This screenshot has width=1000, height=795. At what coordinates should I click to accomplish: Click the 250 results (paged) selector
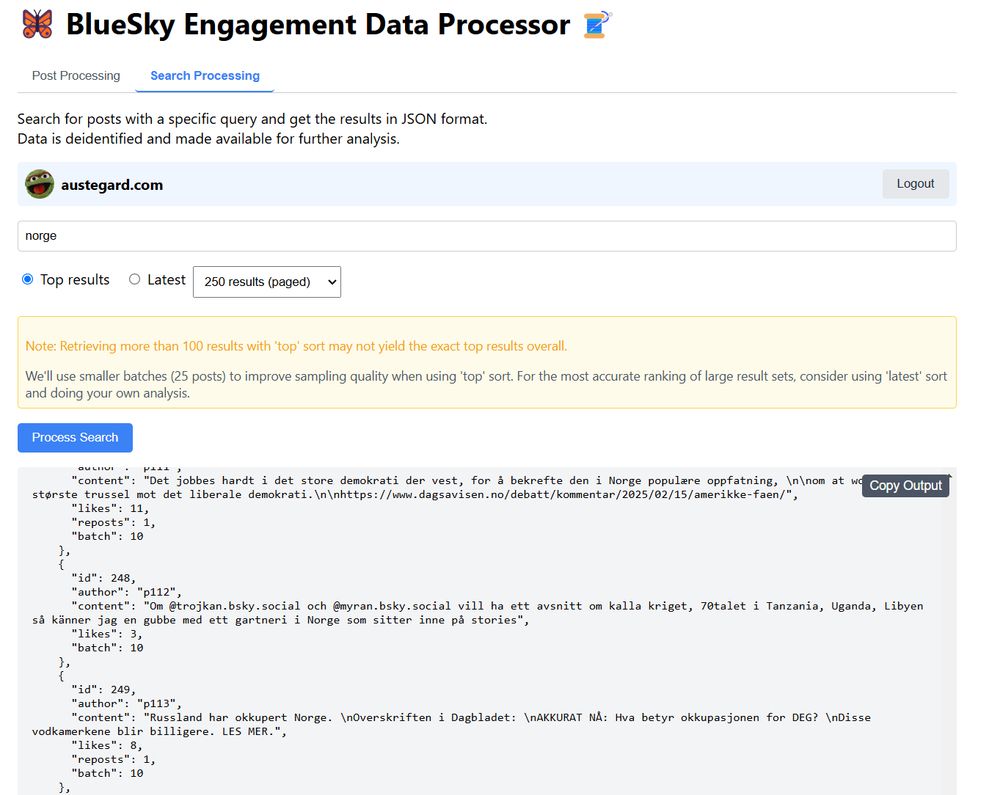point(266,281)
